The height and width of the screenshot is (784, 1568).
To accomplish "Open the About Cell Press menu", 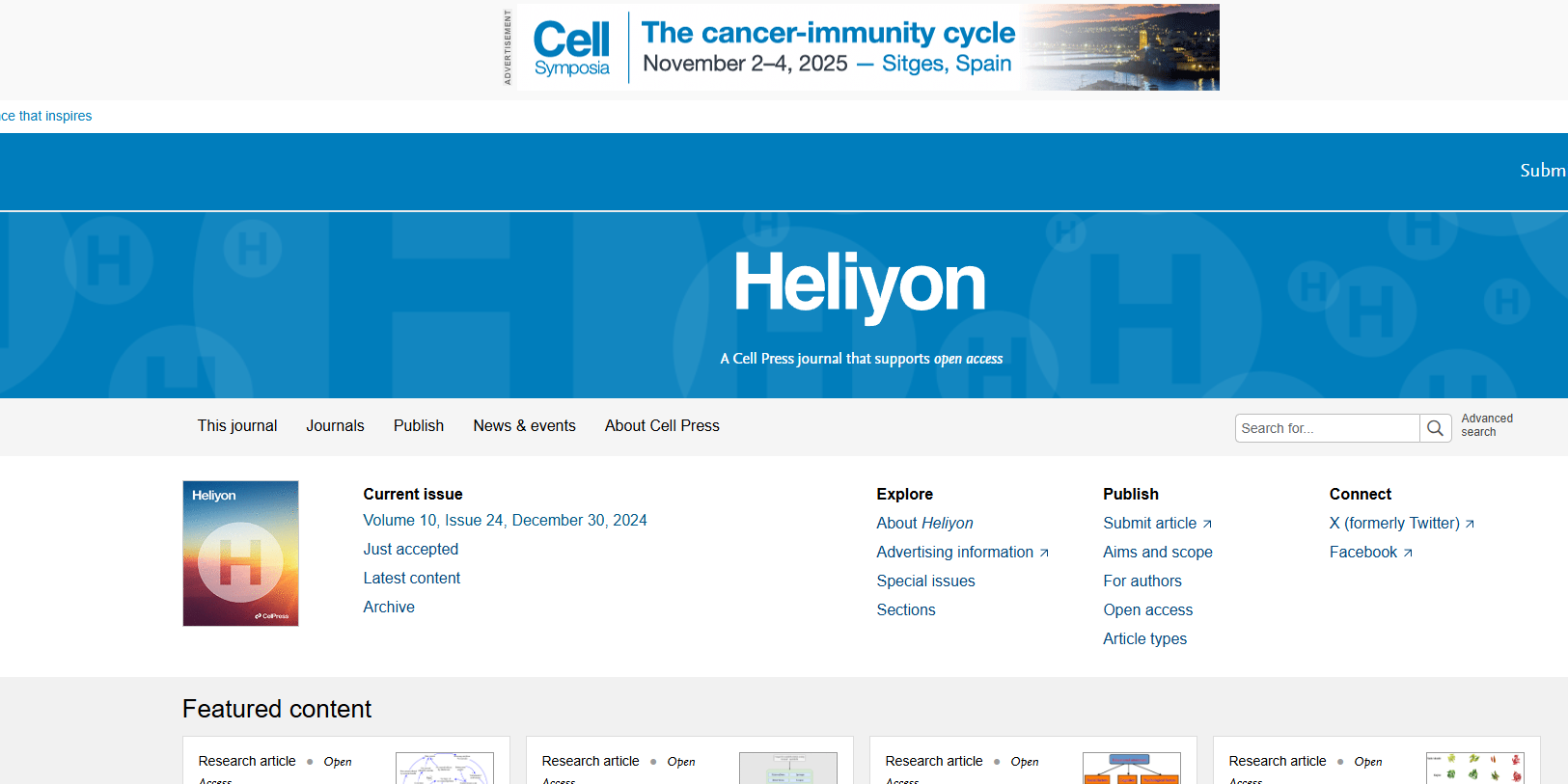I will [662, 425].
